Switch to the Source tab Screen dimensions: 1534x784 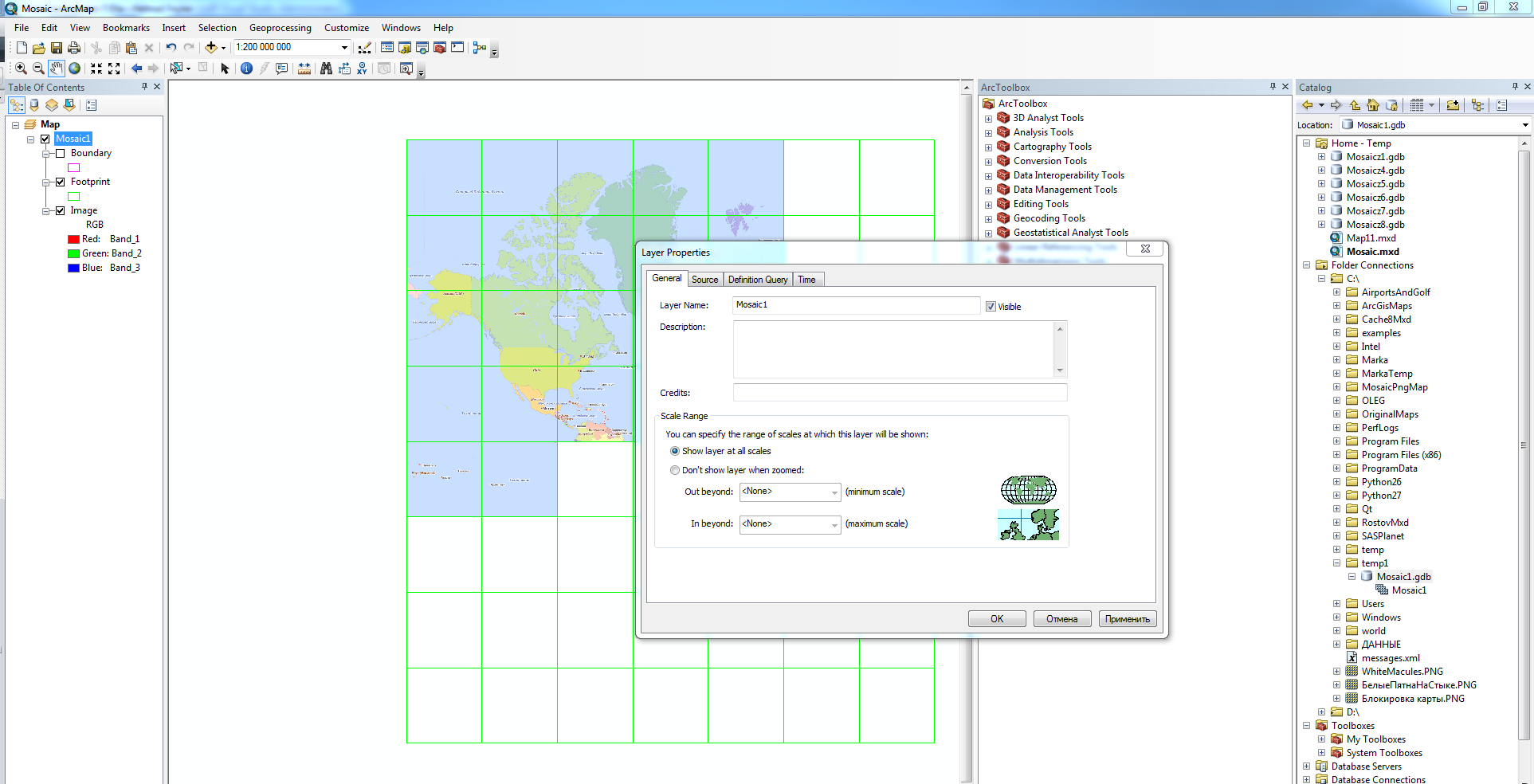tap(704, 280)
